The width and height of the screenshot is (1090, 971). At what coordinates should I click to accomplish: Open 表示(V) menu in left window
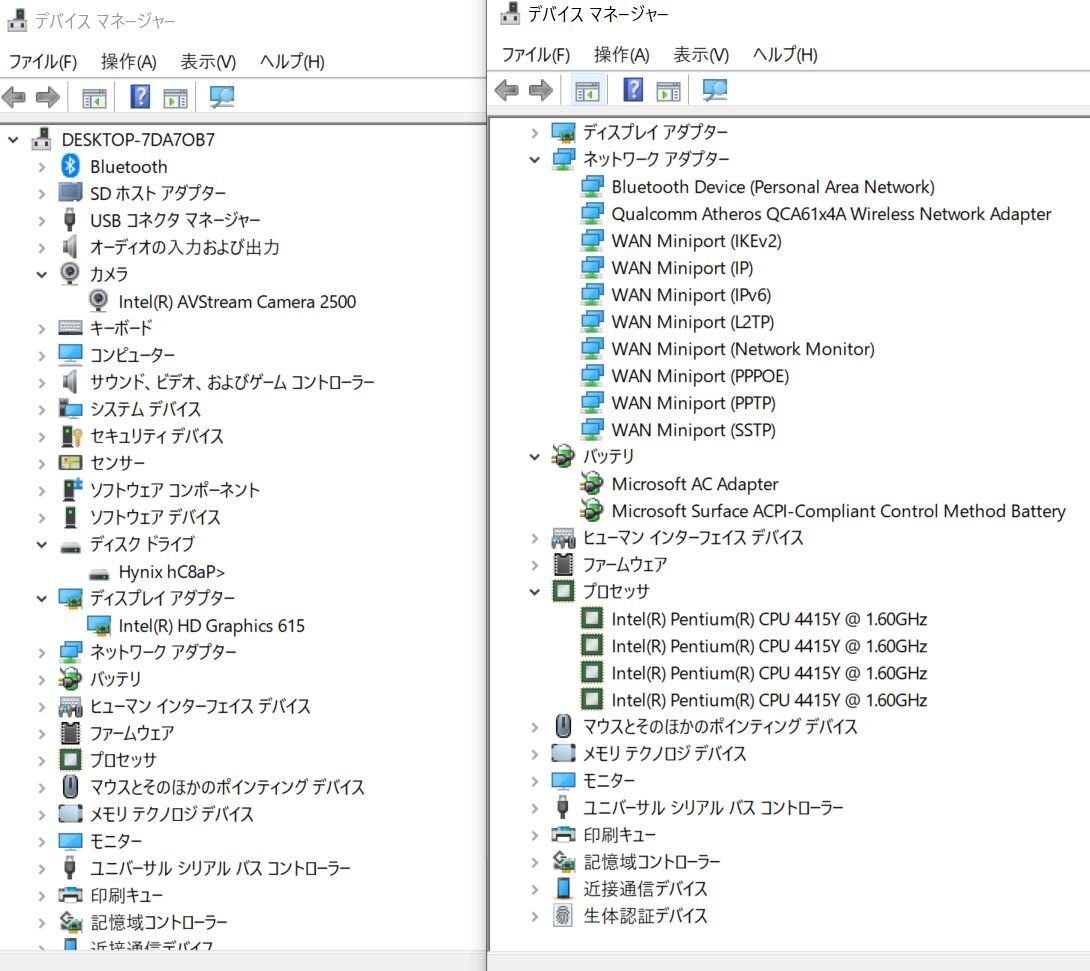coord(208,61)
